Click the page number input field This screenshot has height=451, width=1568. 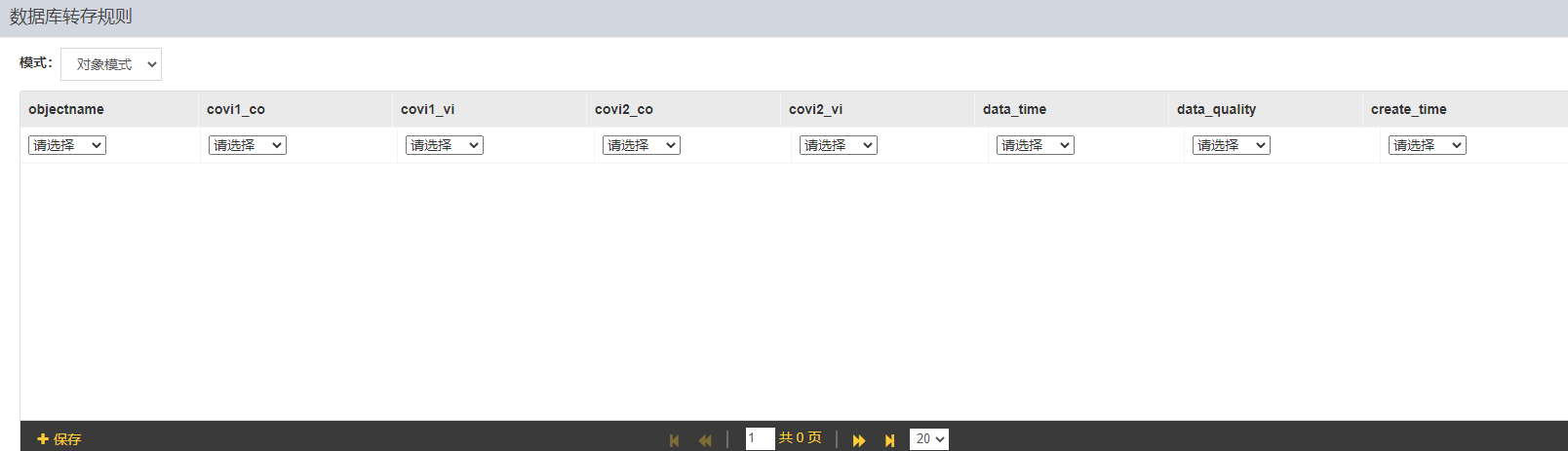pos(760,438)
